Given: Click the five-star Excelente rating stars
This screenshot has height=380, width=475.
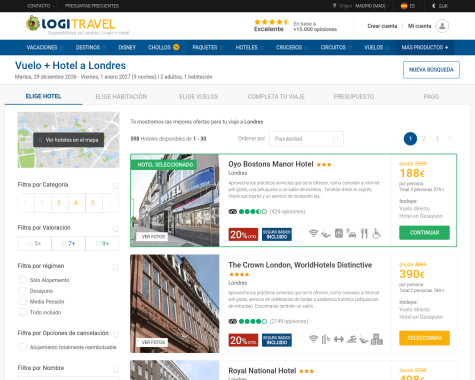Looking at the screenshot, I should 272,22.
